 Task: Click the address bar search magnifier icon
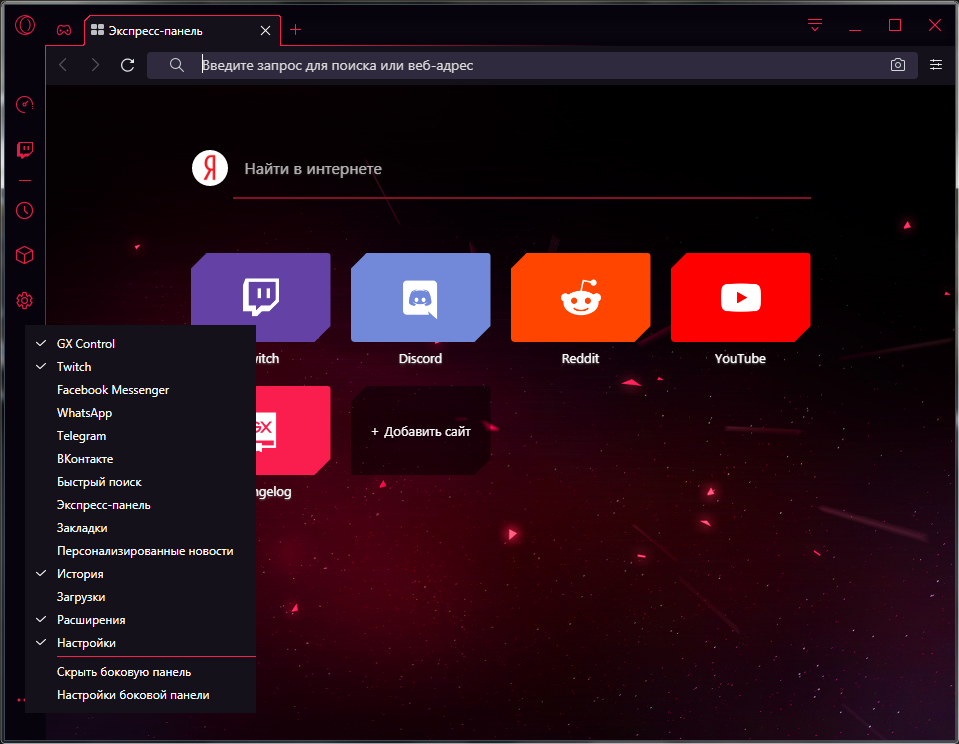point(177,65)
